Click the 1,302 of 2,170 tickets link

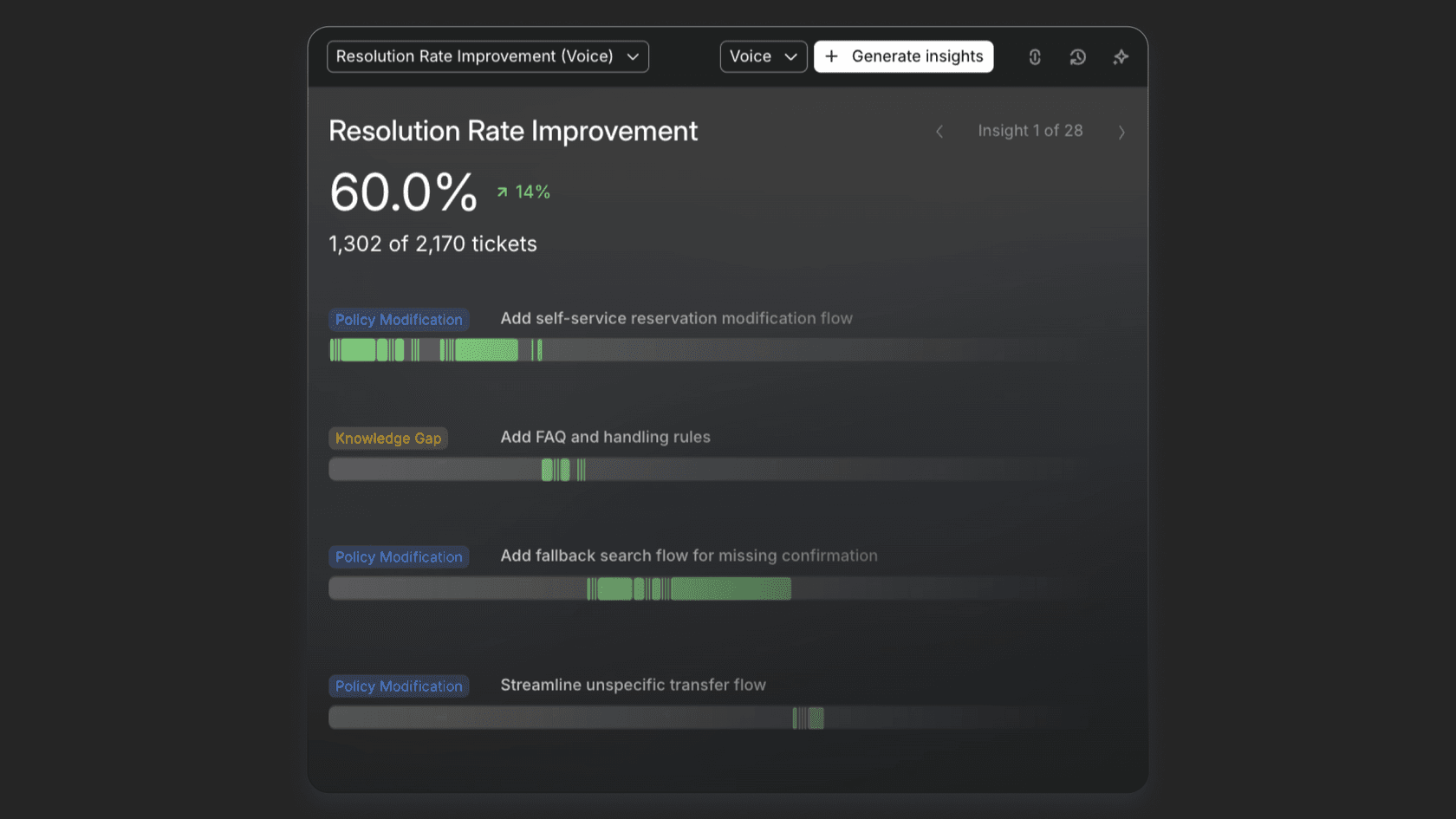coord(432,244)
